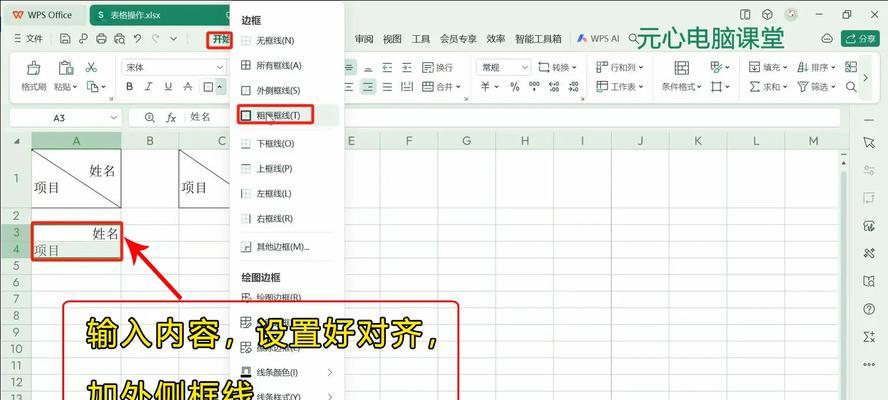Expand the Name Box A3 dropdown
Viewport: 888px width, 400px height.
(x=115, y=117)
